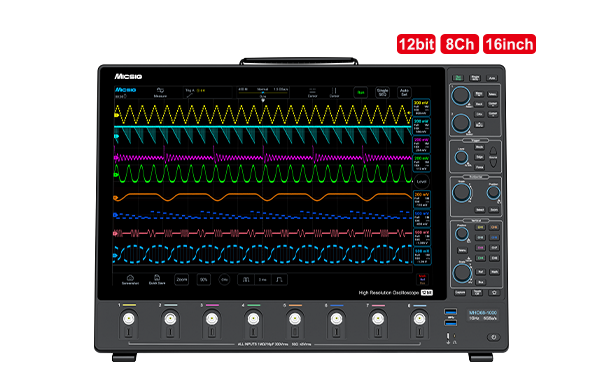Push the horizontal Scale knob
This screenshot has width=600, height=380.
click(461, 192)
